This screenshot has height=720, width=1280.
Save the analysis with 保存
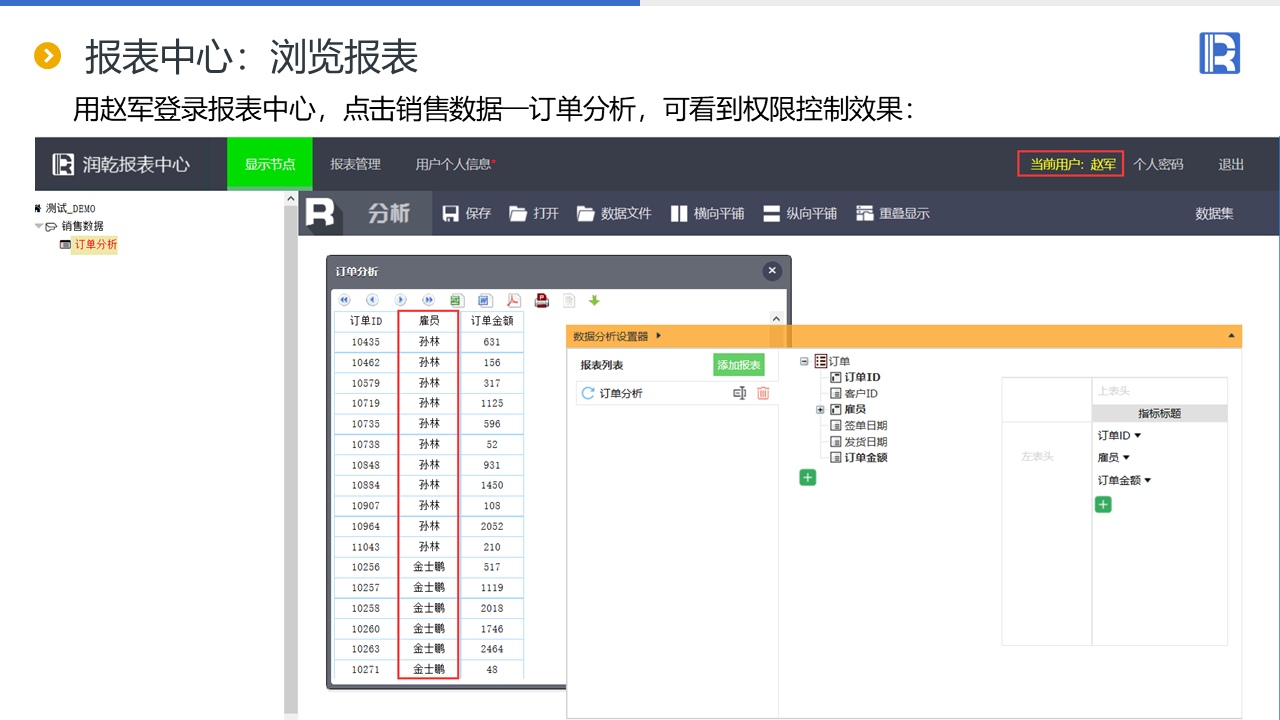(x=467, y=213)
